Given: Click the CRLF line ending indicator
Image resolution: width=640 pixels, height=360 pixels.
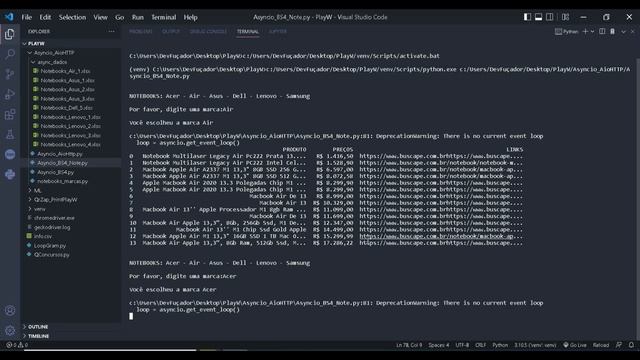Looking at the screenshot, I should click(x=480, y=345).
